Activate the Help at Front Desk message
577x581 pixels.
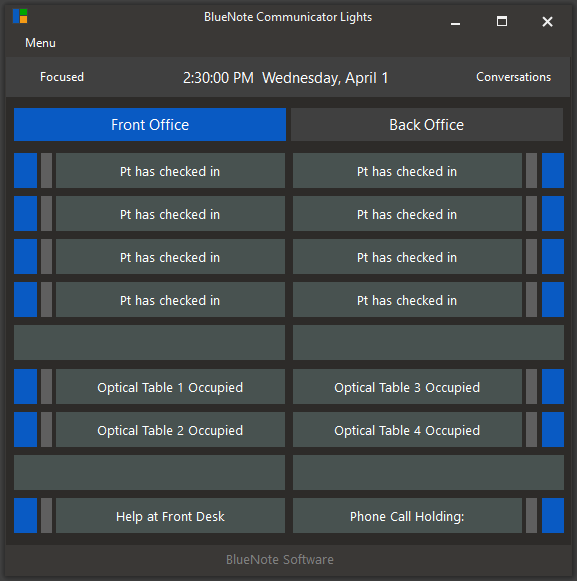[x=170, y=515]
